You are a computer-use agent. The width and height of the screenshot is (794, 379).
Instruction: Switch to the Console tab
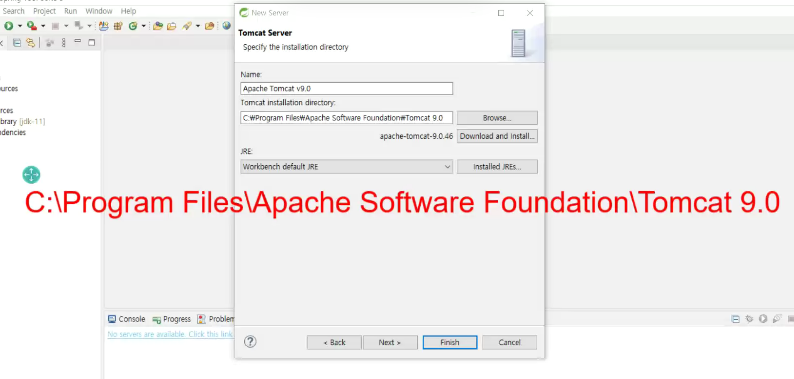tap(127, 319)
